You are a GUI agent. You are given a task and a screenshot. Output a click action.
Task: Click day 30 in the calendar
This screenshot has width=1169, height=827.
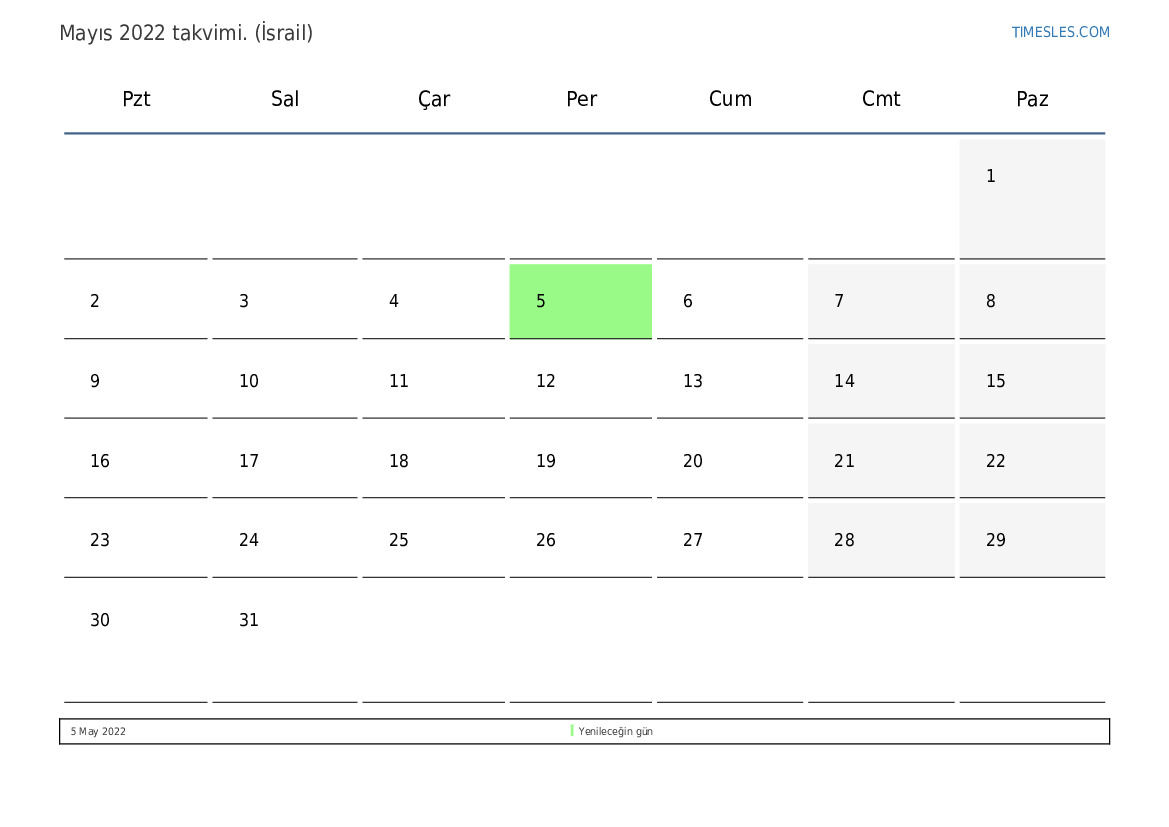pyautogui.click(x=136, y=642)
